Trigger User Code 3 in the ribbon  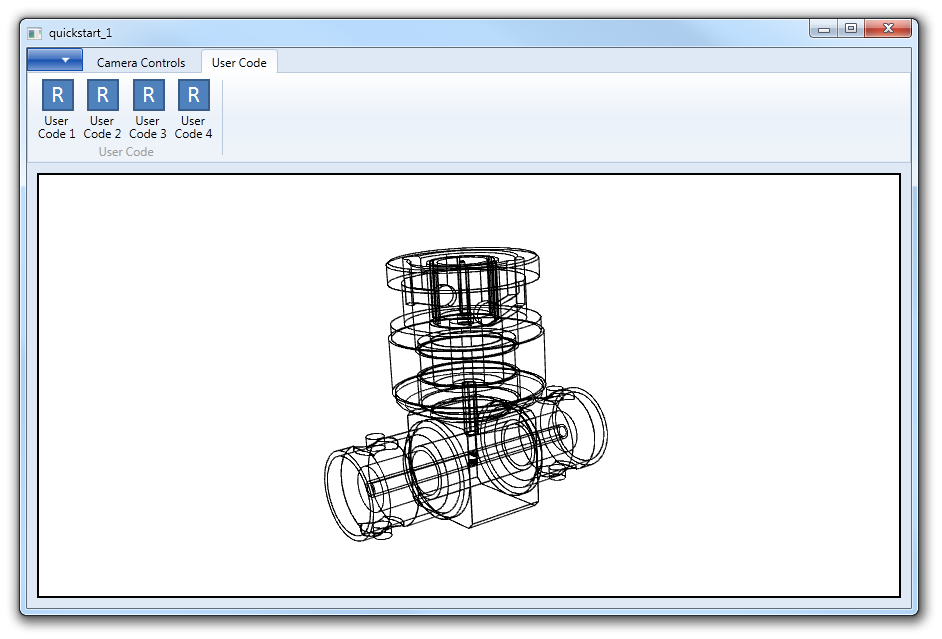[148, 110]
